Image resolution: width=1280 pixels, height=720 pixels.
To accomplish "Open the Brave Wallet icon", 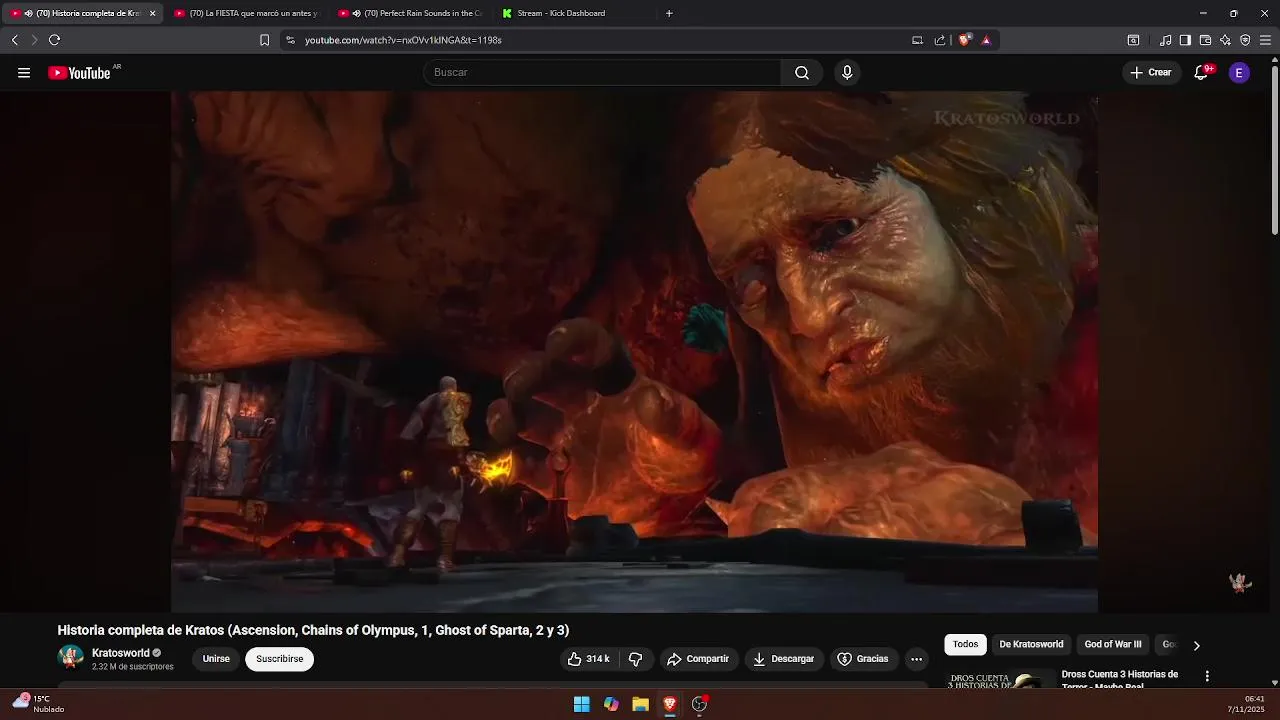I will pyautogui.click(x=1205, y=40).
